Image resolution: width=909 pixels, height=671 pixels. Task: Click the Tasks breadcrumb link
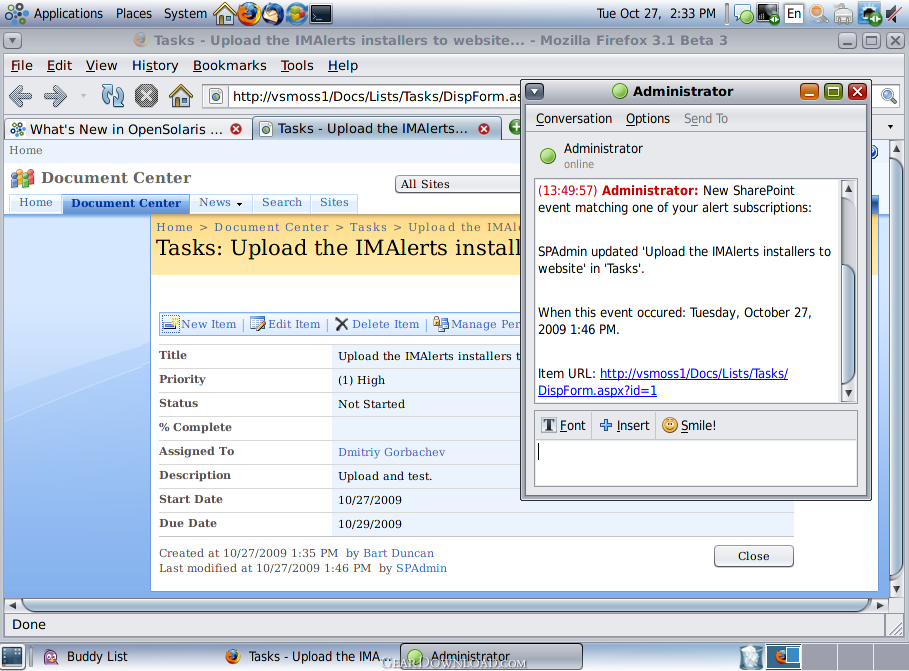[368, 227]
